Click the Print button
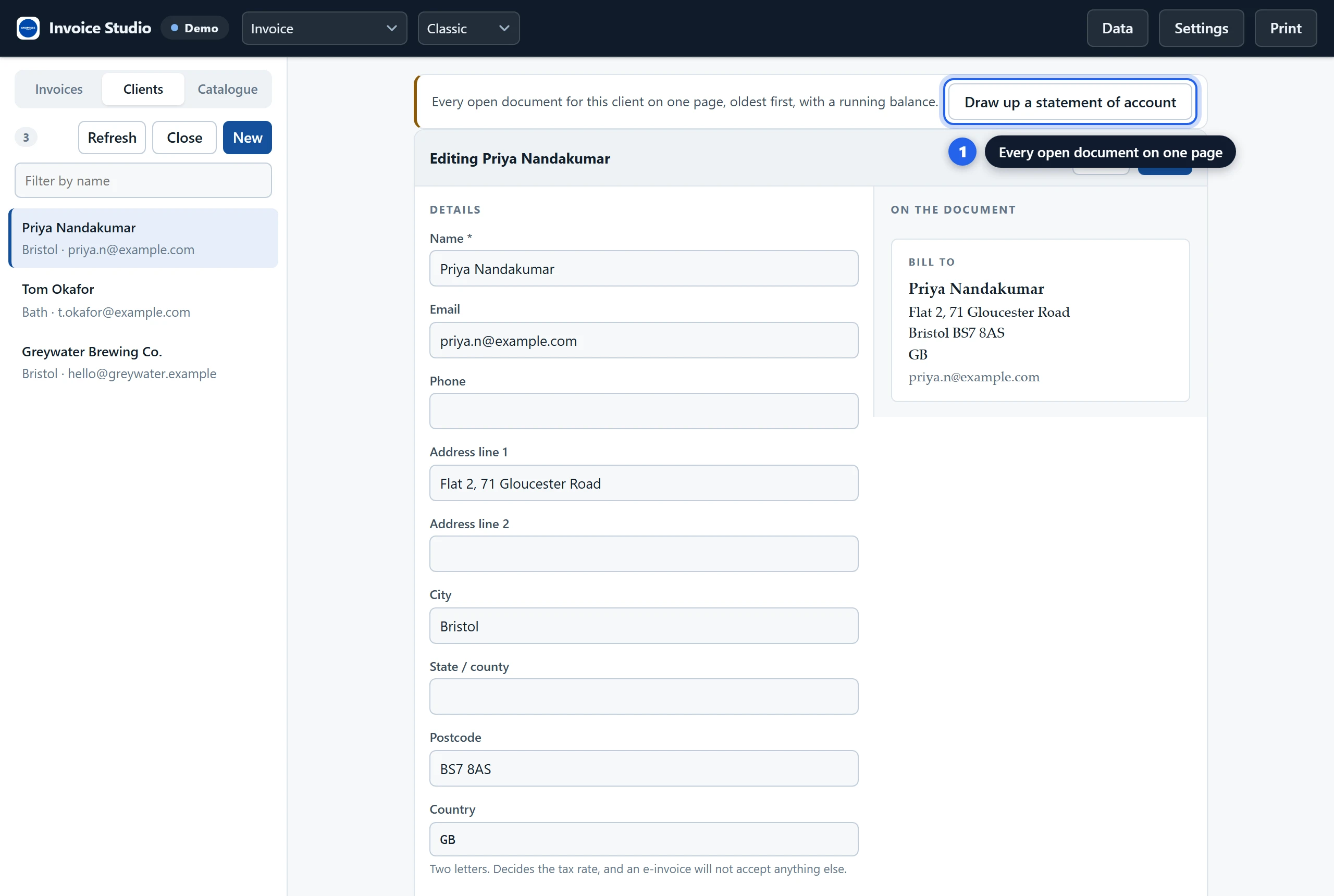This screenshot has height=896, width=1334. pos(1286,28)
